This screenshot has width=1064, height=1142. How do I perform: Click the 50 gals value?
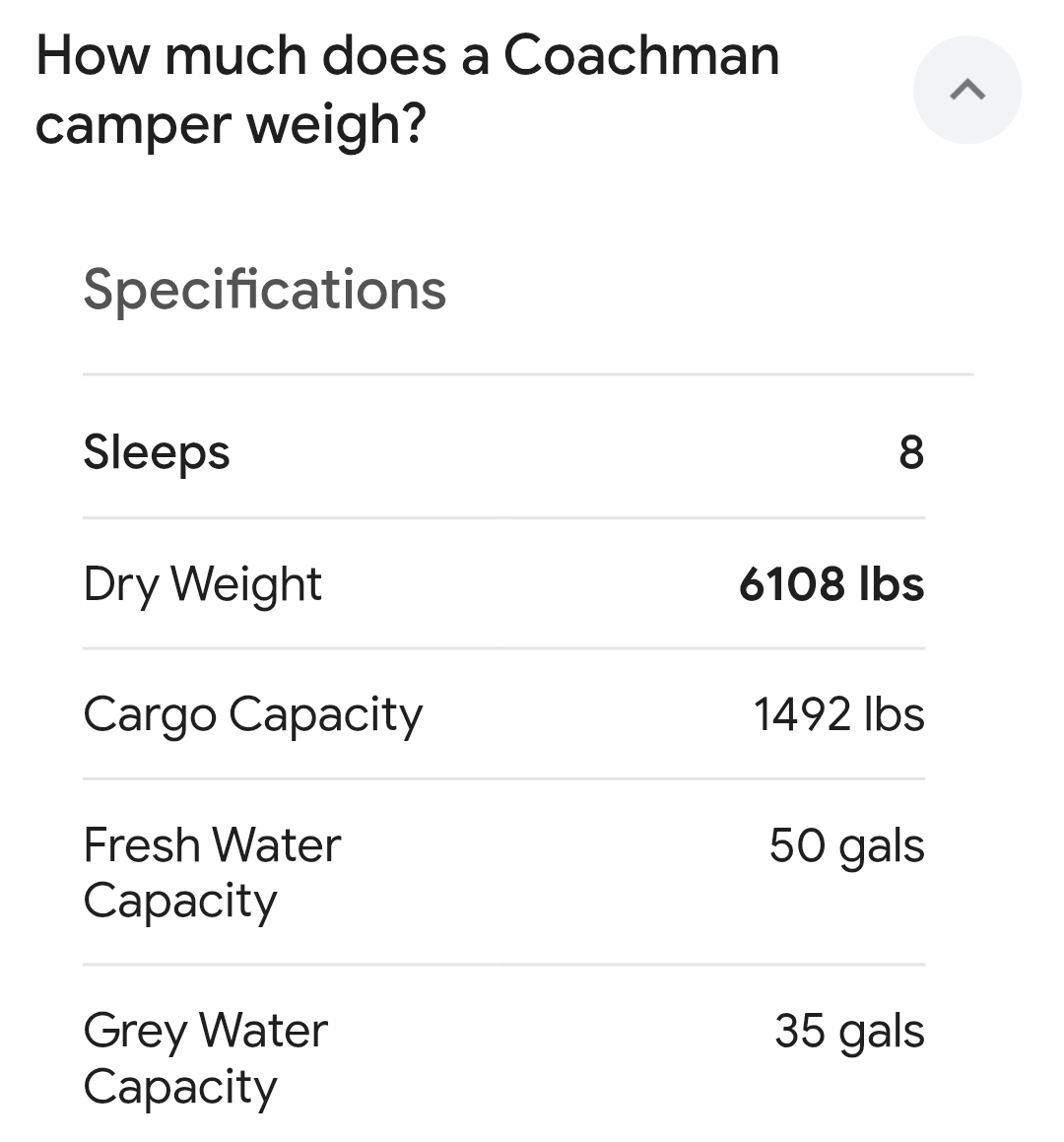846,845
